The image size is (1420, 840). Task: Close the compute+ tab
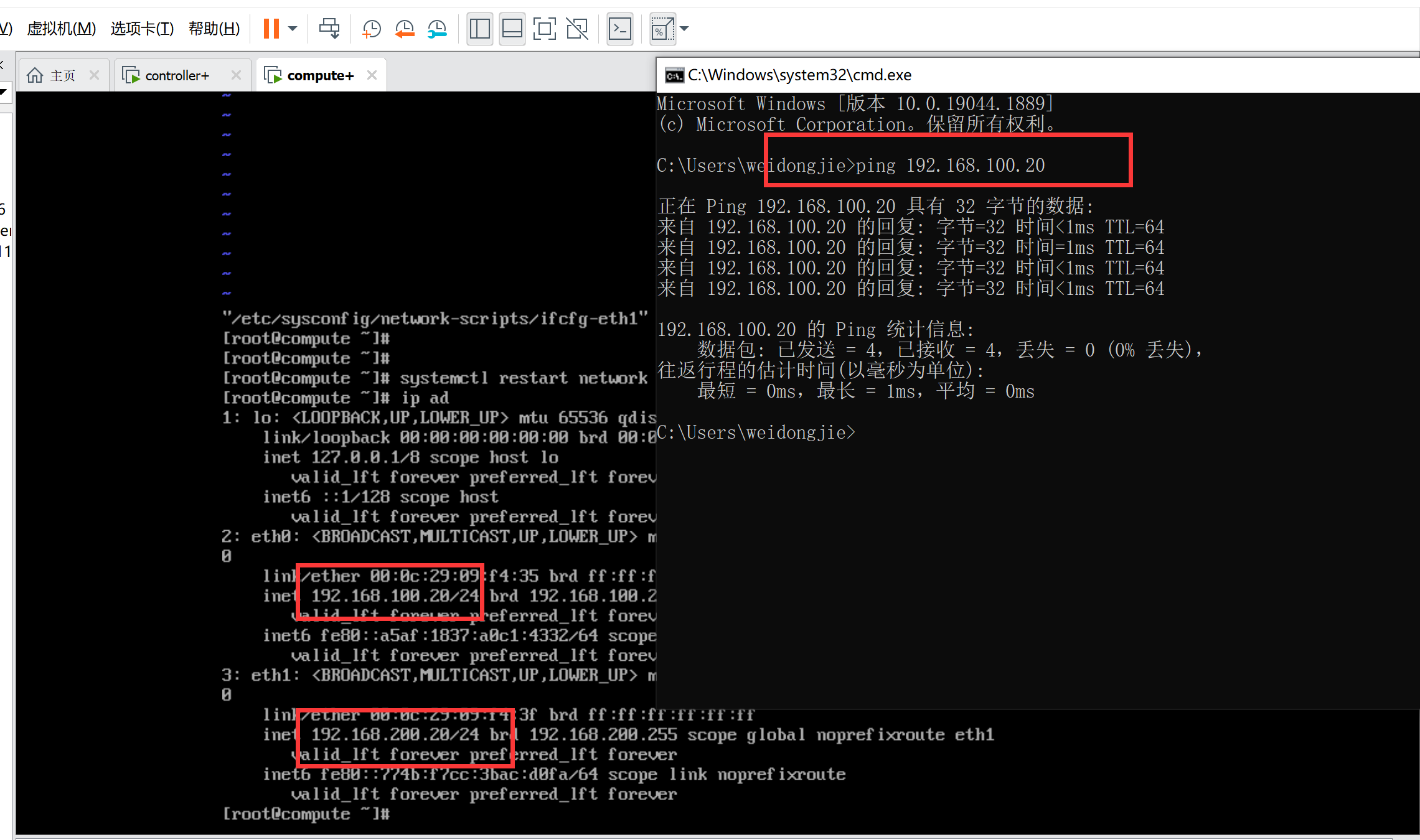[372, 75]
